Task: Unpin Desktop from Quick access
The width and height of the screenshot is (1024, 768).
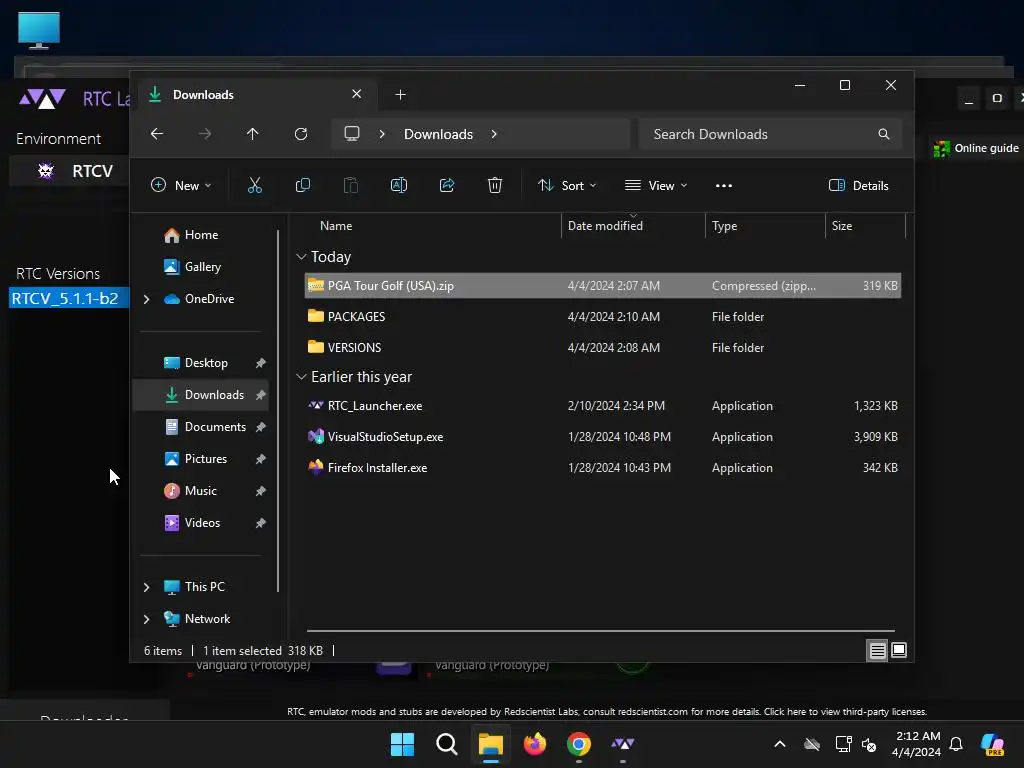Action: tap(261, 363)
